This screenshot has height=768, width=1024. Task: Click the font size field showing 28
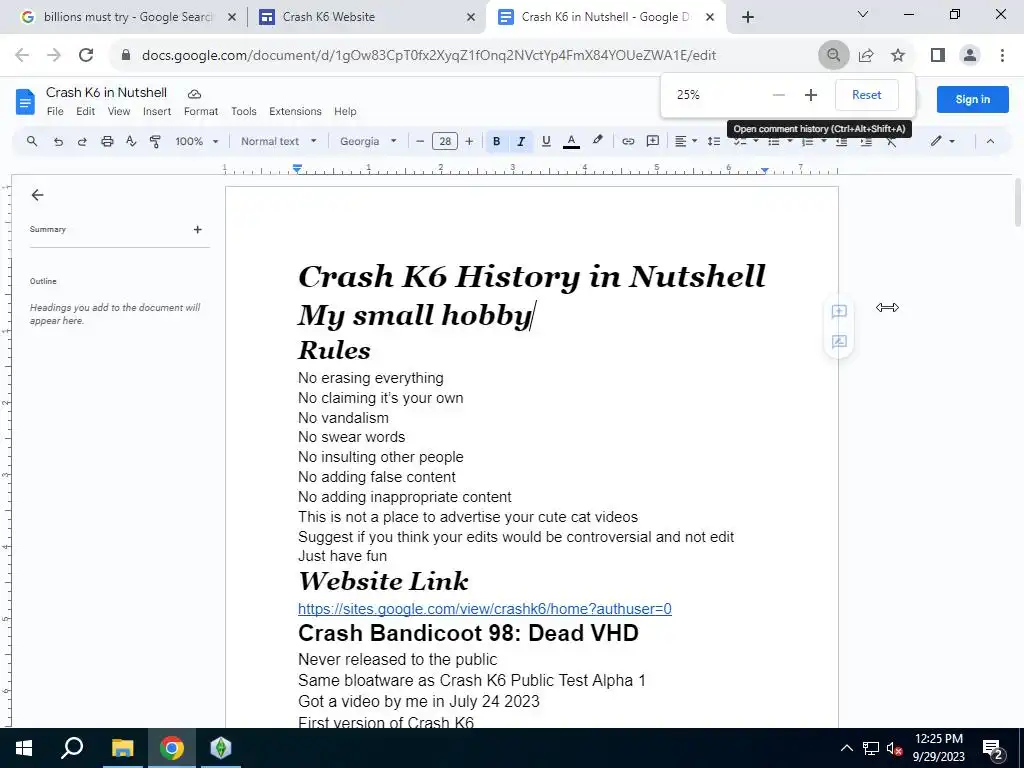[x=445, y=141]
